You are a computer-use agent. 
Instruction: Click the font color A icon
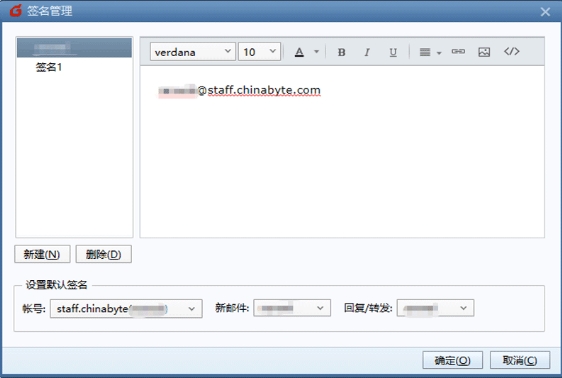(x=299, y=52)
